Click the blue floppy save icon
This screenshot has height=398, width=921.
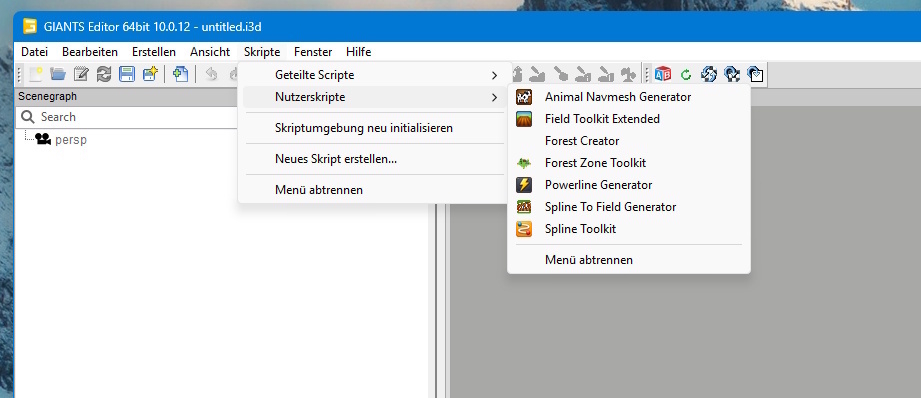(x=127, y=74)
